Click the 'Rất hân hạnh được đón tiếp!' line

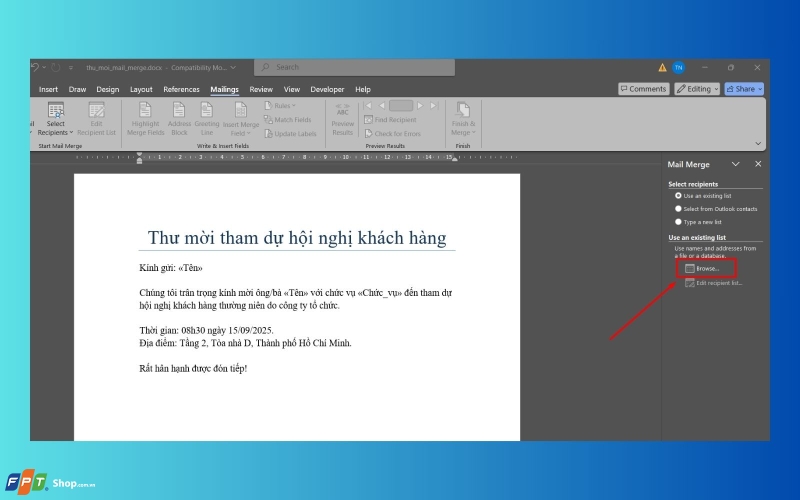coord(193,368)
